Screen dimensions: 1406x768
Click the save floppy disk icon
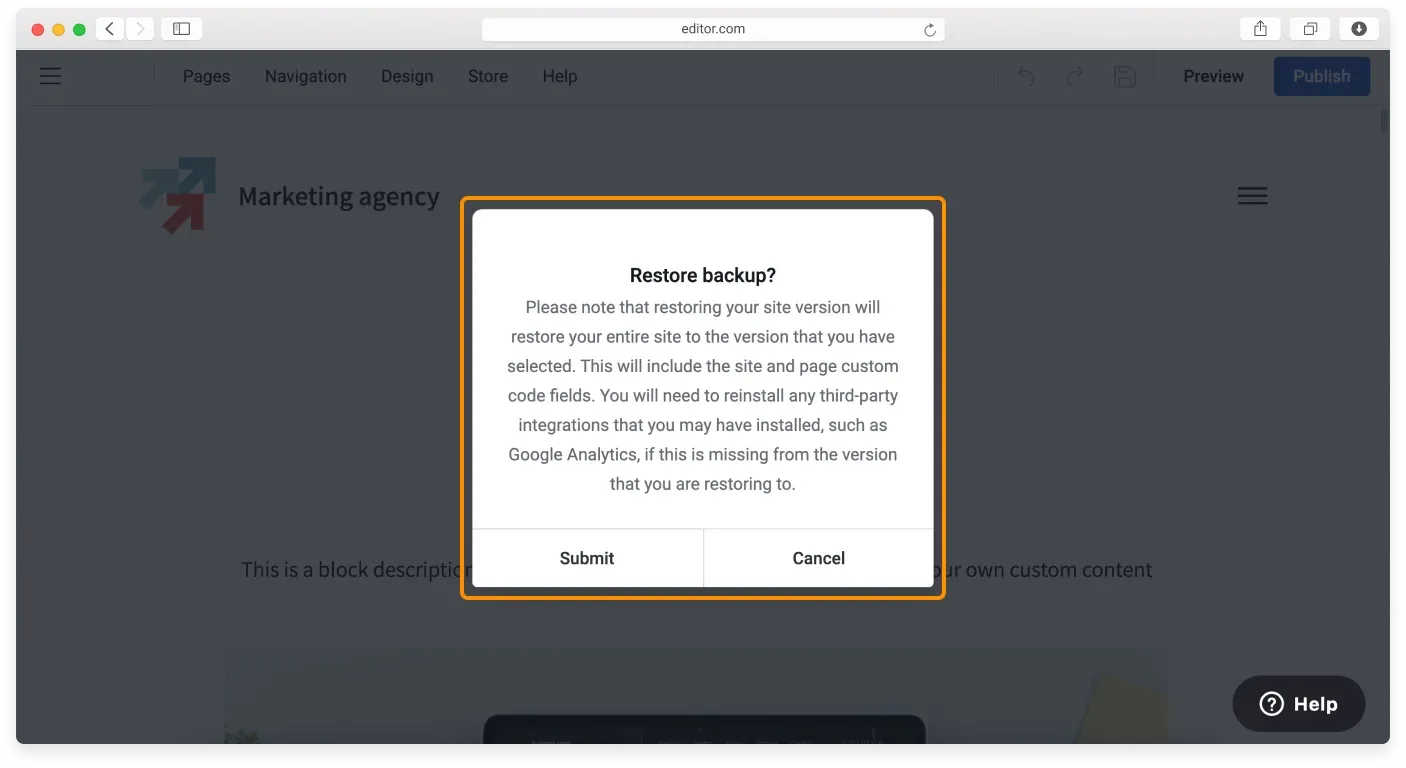(x=1125, y=77)
